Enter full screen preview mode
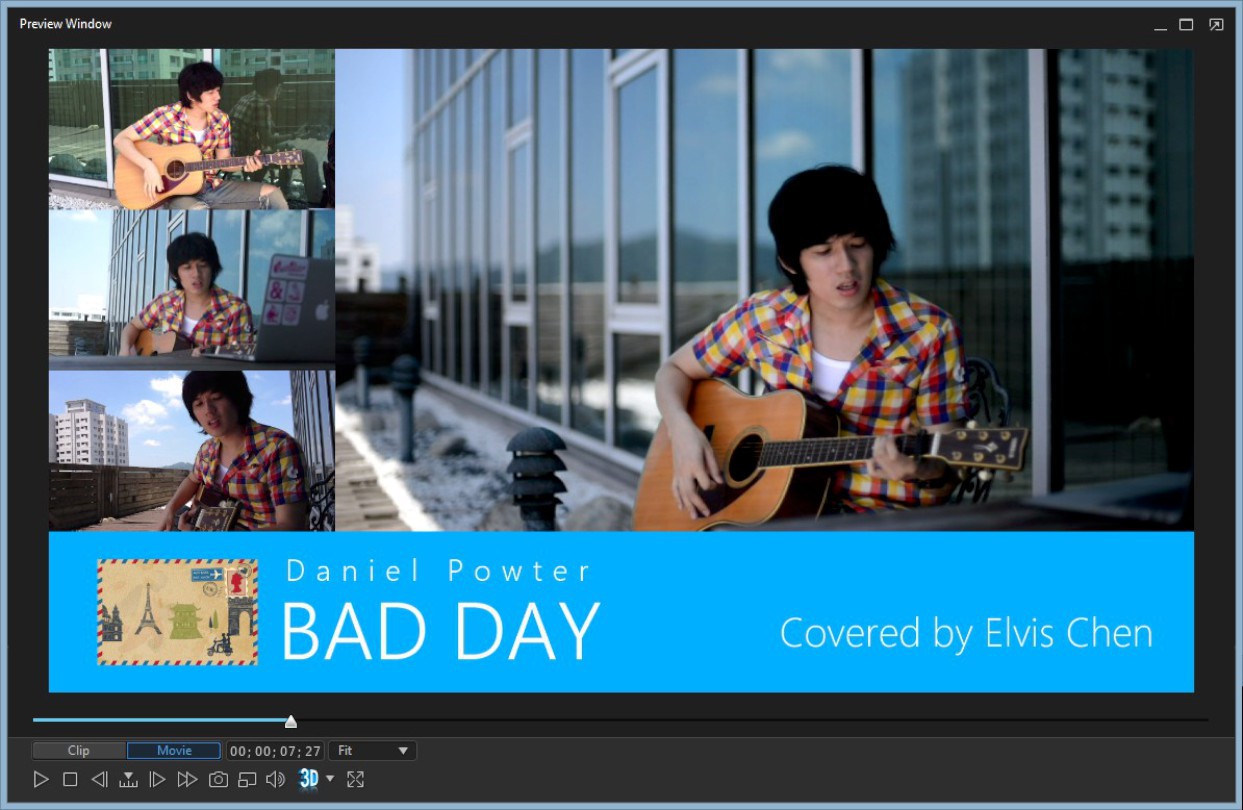Screen dimensions: 1243x810 [355, 779]
